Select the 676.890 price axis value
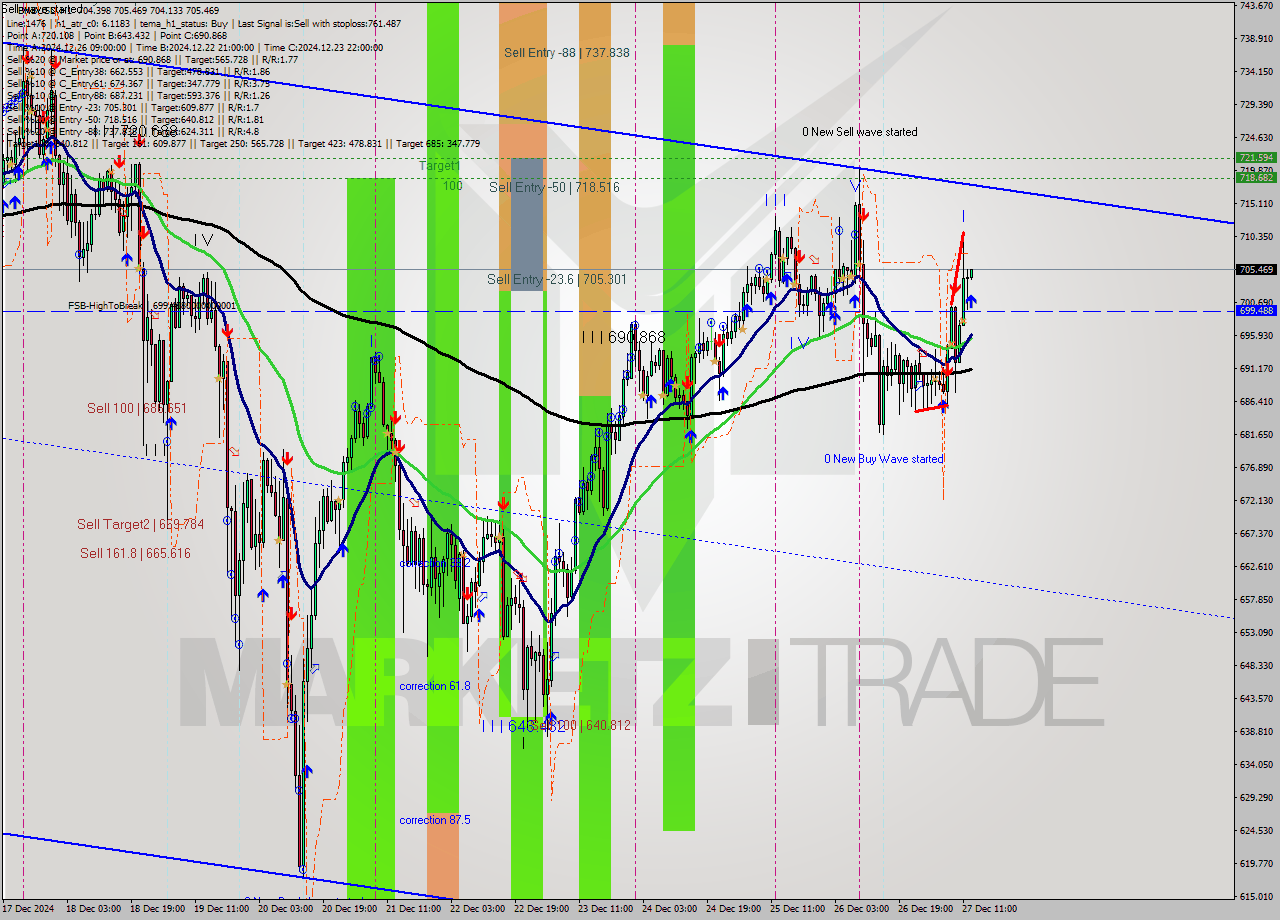This screenshot has width=1280, height=920. 1256,468
